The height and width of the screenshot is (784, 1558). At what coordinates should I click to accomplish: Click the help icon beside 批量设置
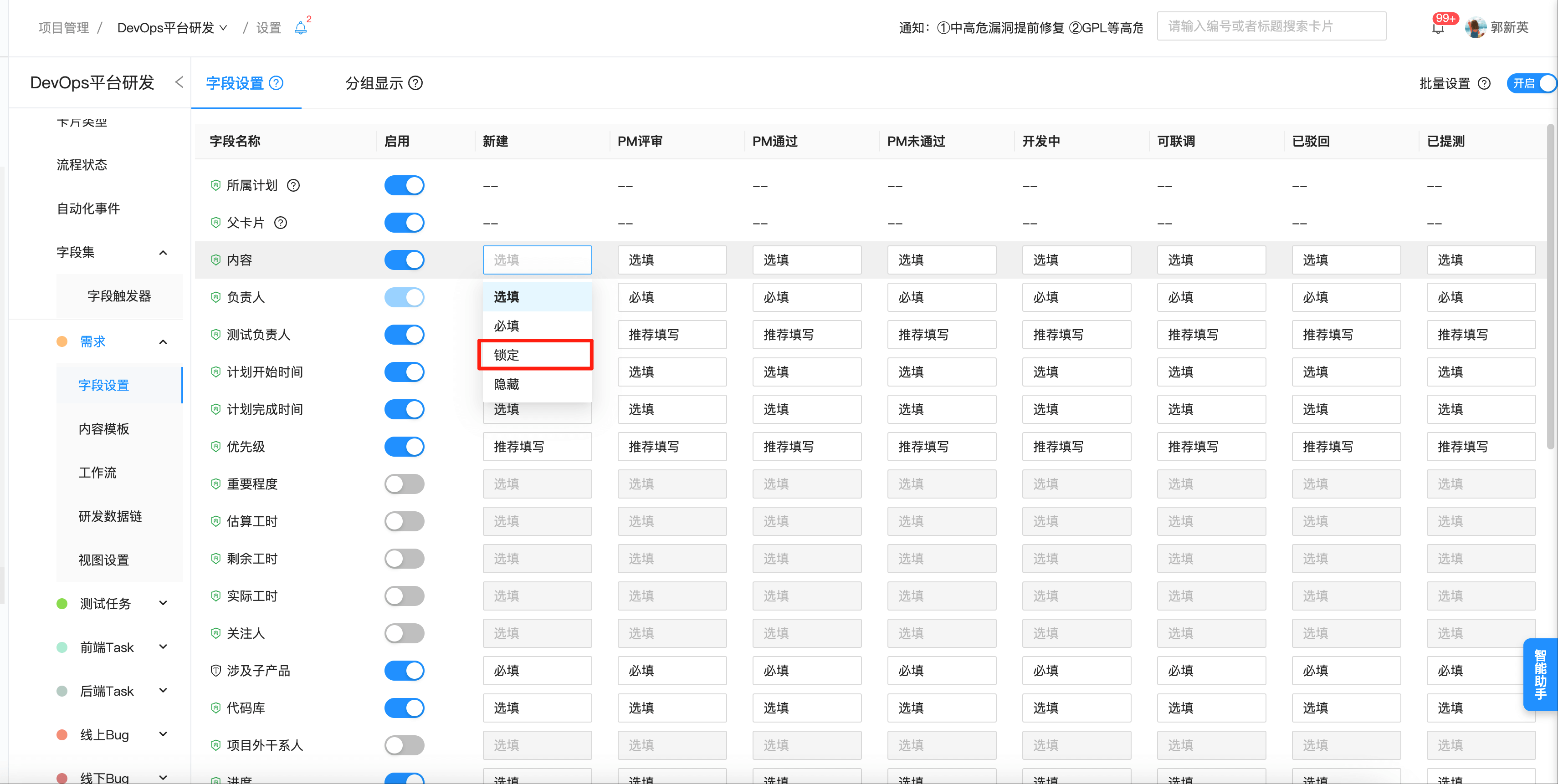tap(1484, 83)
